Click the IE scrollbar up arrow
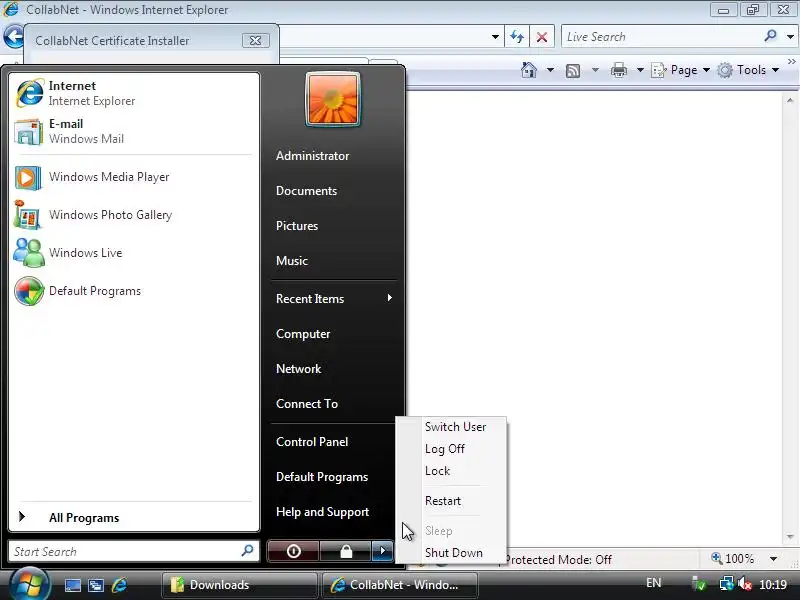This screenshot has height=600, width=800. (790, 100)
